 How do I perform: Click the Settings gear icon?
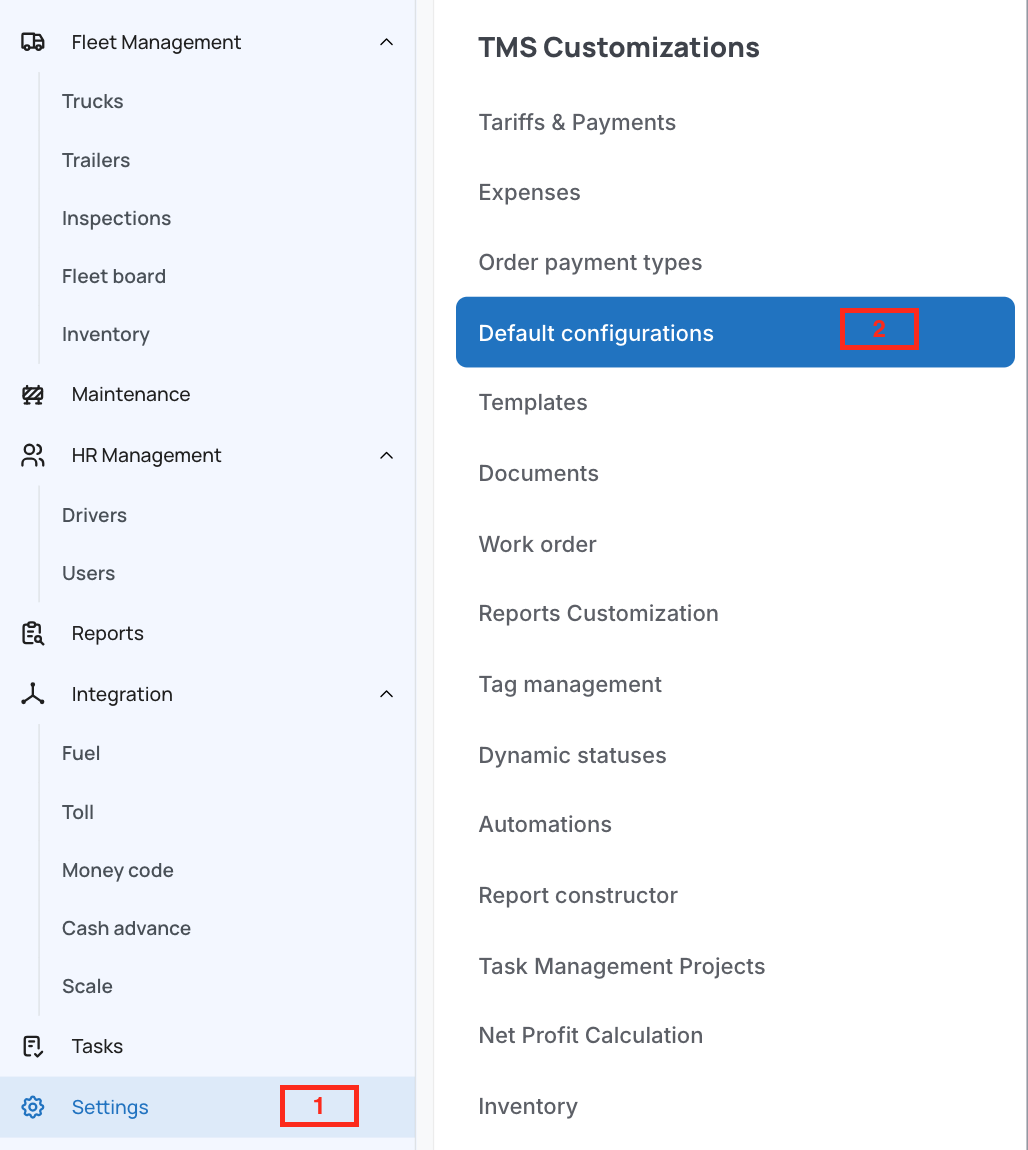pyautogui.click(x=32, y=1107)
